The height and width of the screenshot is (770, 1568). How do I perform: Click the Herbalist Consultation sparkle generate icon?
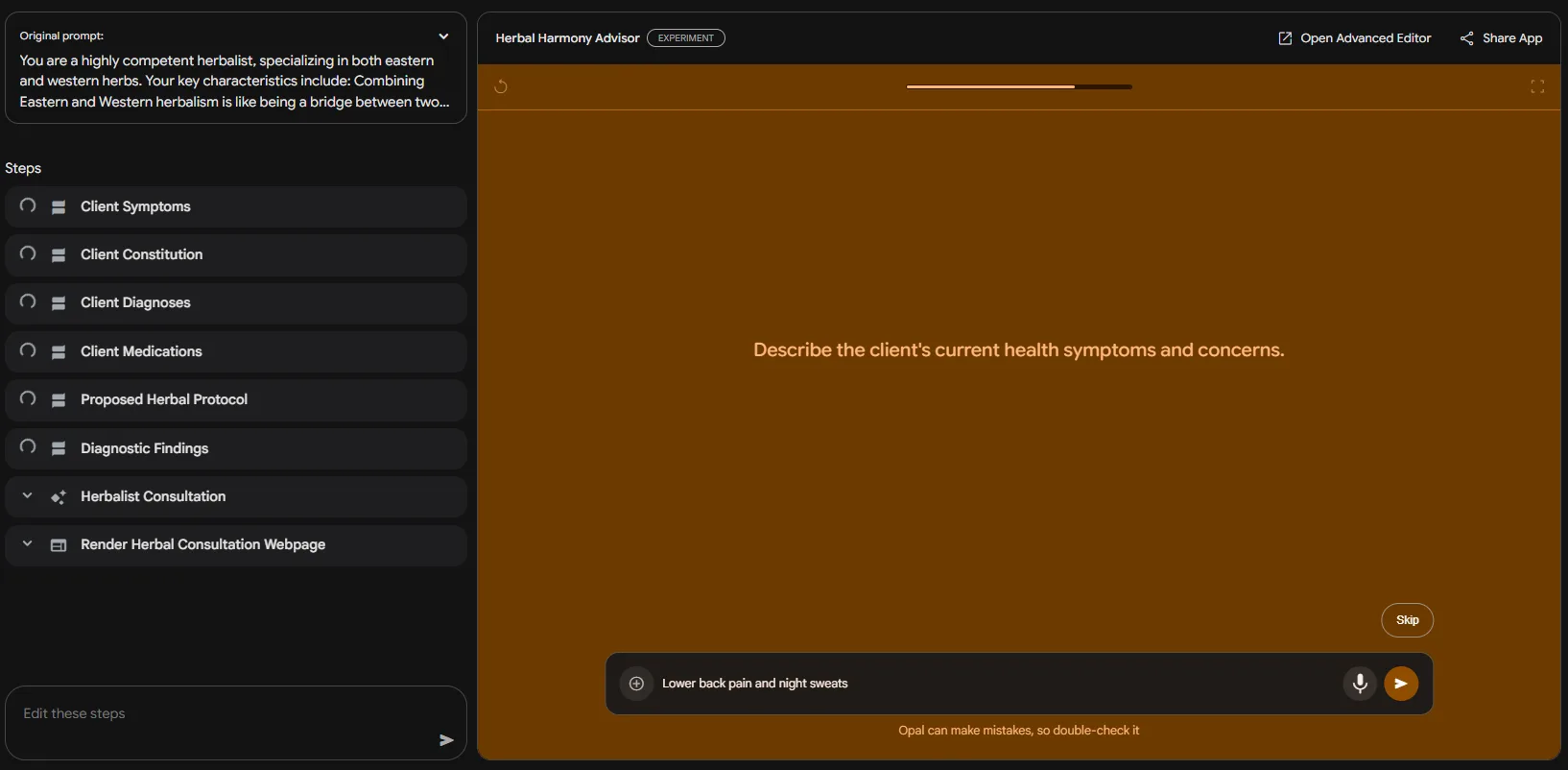pyautogui.click(x=59, y=497)
